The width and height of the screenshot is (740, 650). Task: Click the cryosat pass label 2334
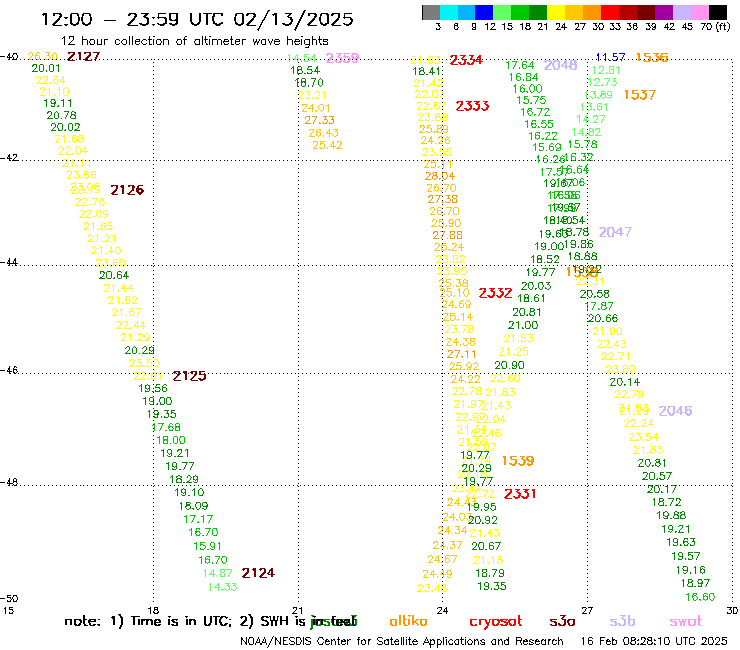(466, 60)
